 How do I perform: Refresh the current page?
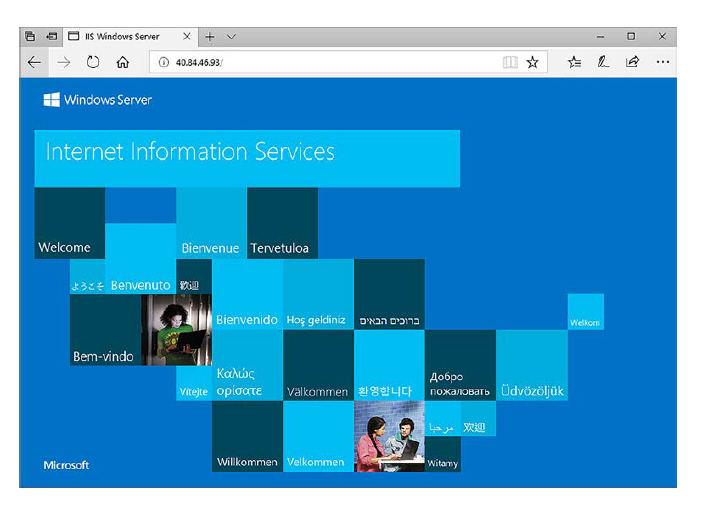pyautogui.click(x=93, y=62)
